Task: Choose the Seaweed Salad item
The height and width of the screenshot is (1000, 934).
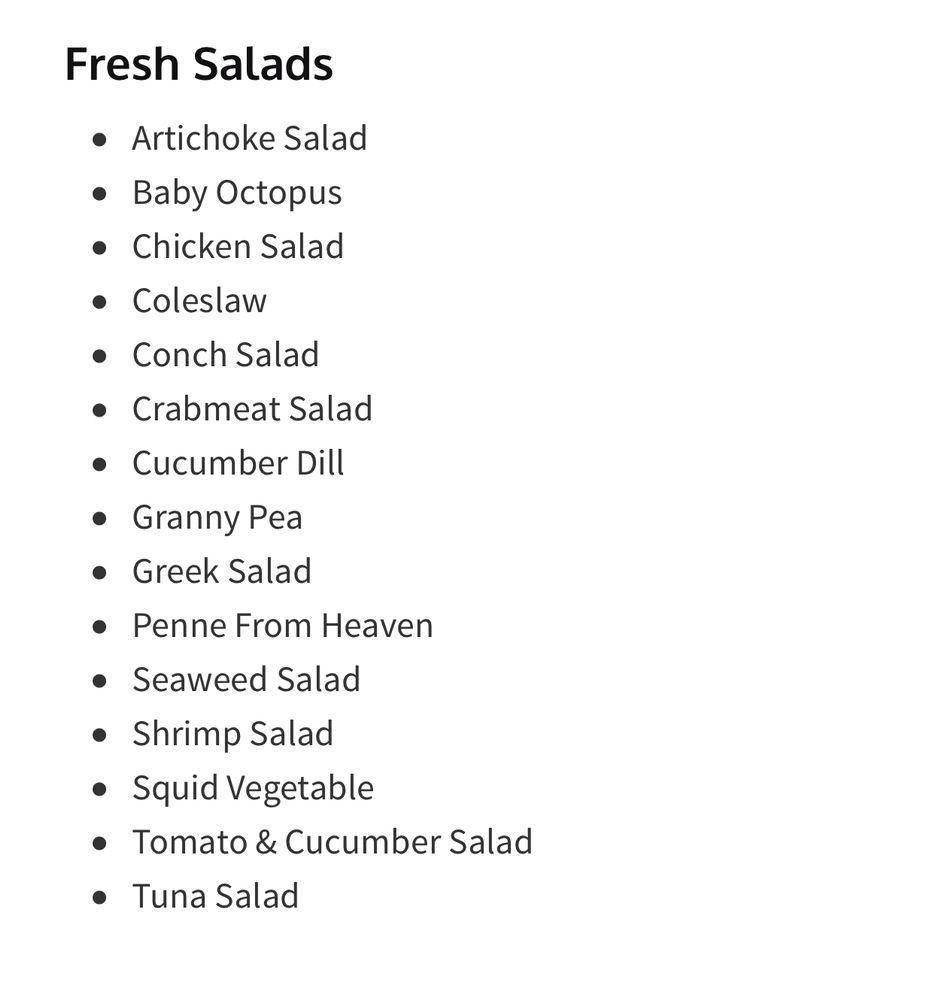Action: pyautogui.click(x=246, y=679)
